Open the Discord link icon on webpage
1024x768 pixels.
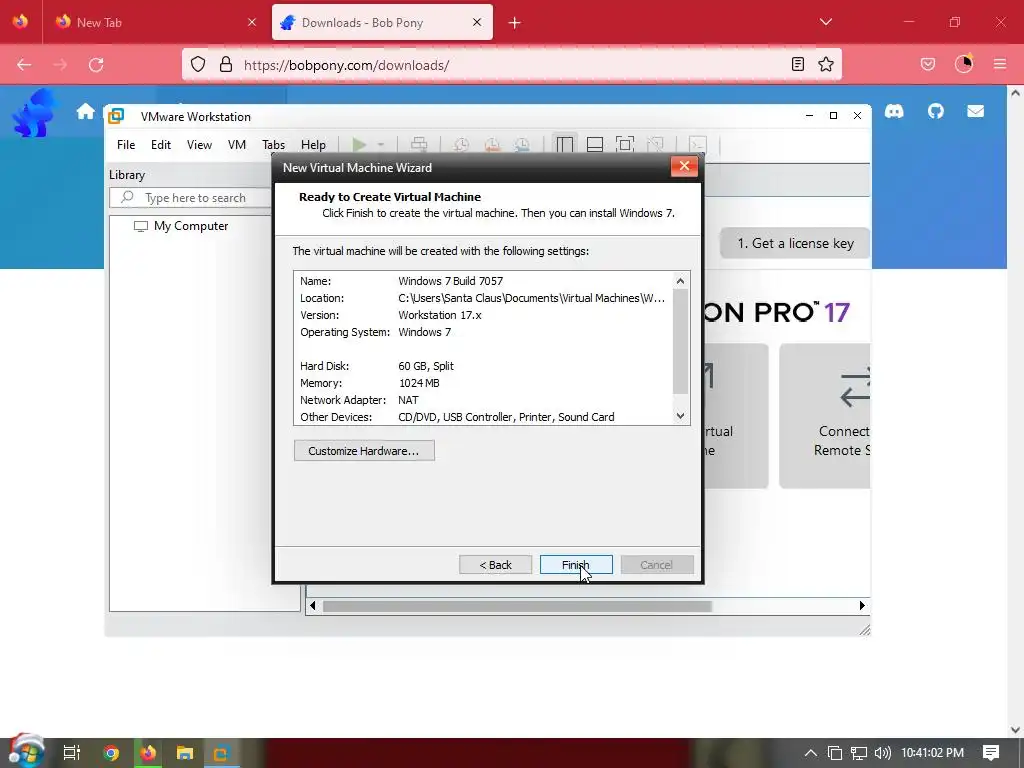[894, 111]
